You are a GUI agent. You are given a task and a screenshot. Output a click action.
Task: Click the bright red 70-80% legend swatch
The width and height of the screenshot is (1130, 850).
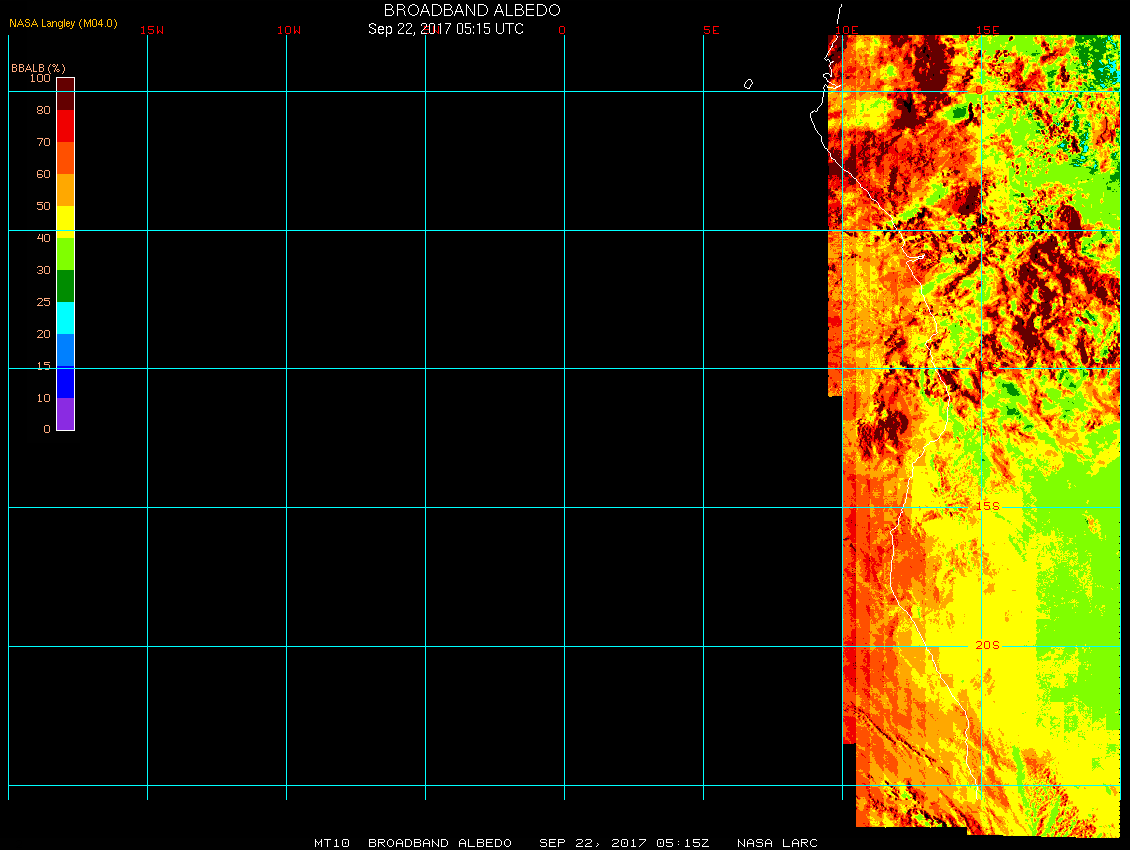point(65,125)
